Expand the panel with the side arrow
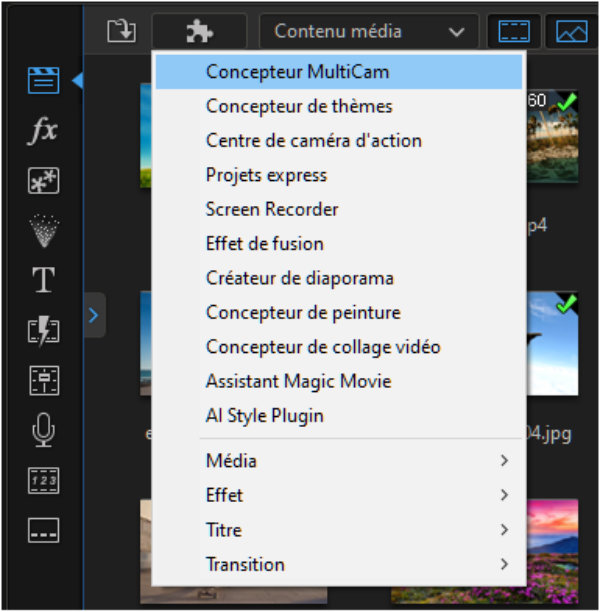600x612 pixels. (94, 315)
